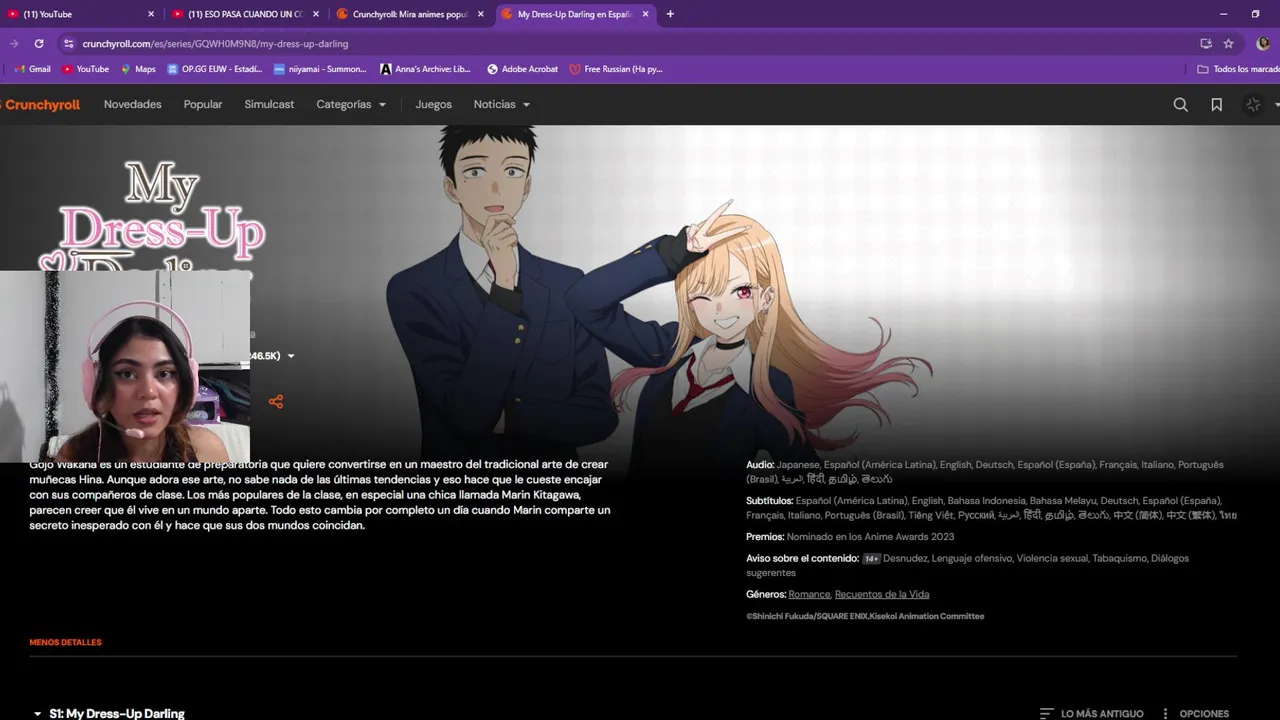Viewport: 1280px width, 720px height.
Task: Open Novedades in navigation
Action: point(132,104)
